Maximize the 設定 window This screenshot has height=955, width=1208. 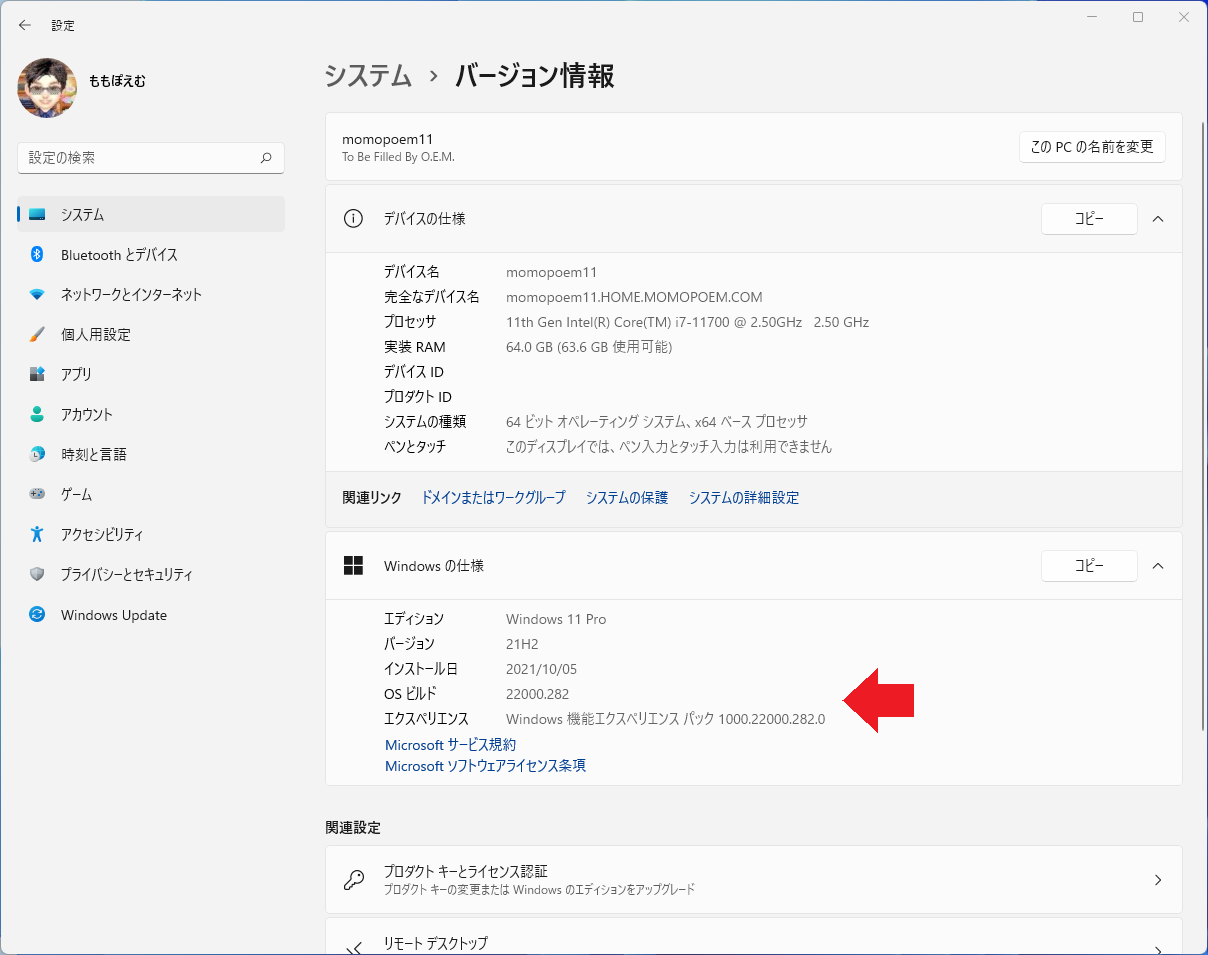click(1138, 17)
